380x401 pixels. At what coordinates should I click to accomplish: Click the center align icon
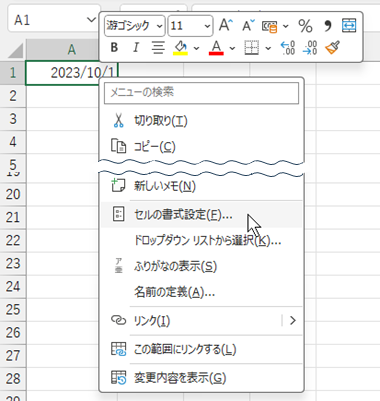[x=158, y=48]
